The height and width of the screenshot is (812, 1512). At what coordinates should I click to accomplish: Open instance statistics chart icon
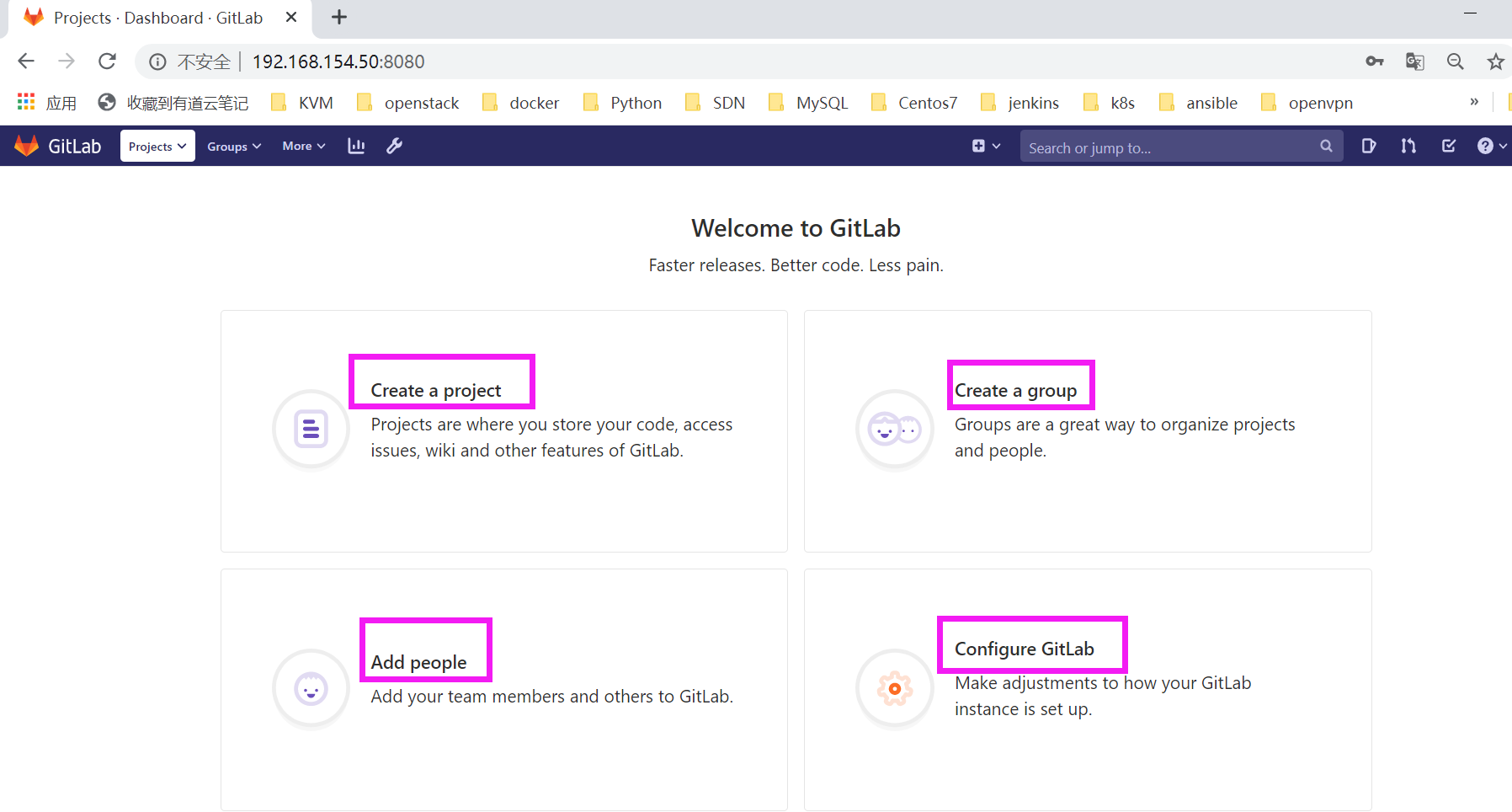356,146
